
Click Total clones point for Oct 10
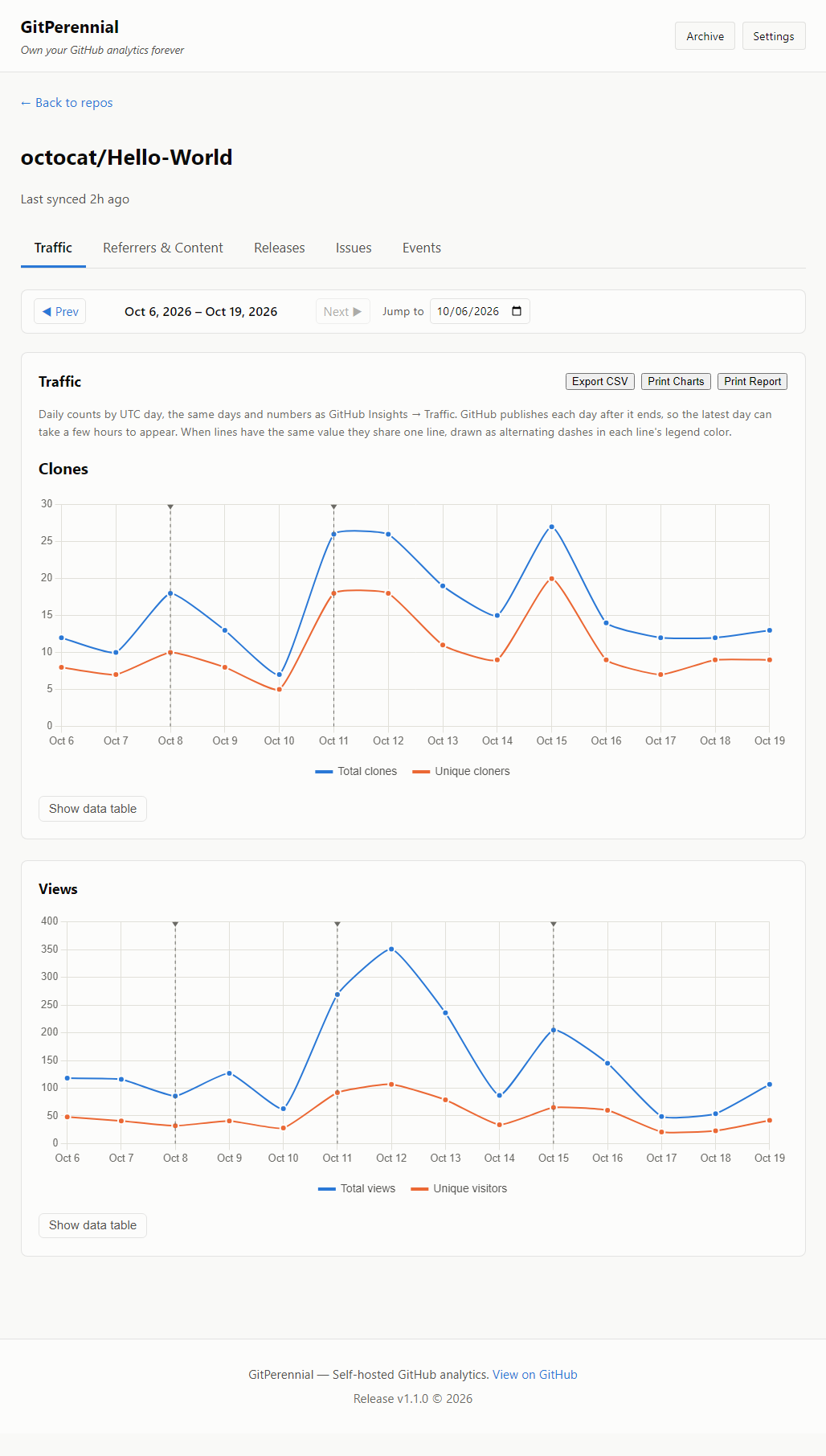point(280,675)
